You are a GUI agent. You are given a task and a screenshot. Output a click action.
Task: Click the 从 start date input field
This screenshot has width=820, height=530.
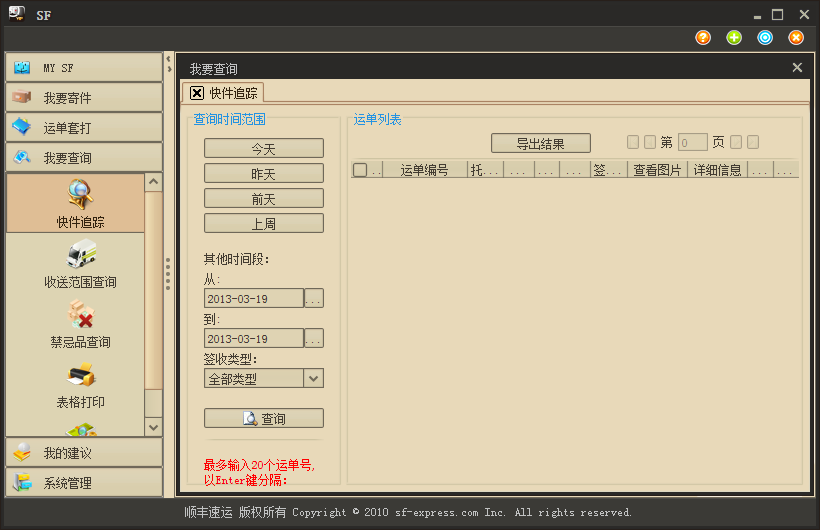pyautogui.click(x=254, y=298)
